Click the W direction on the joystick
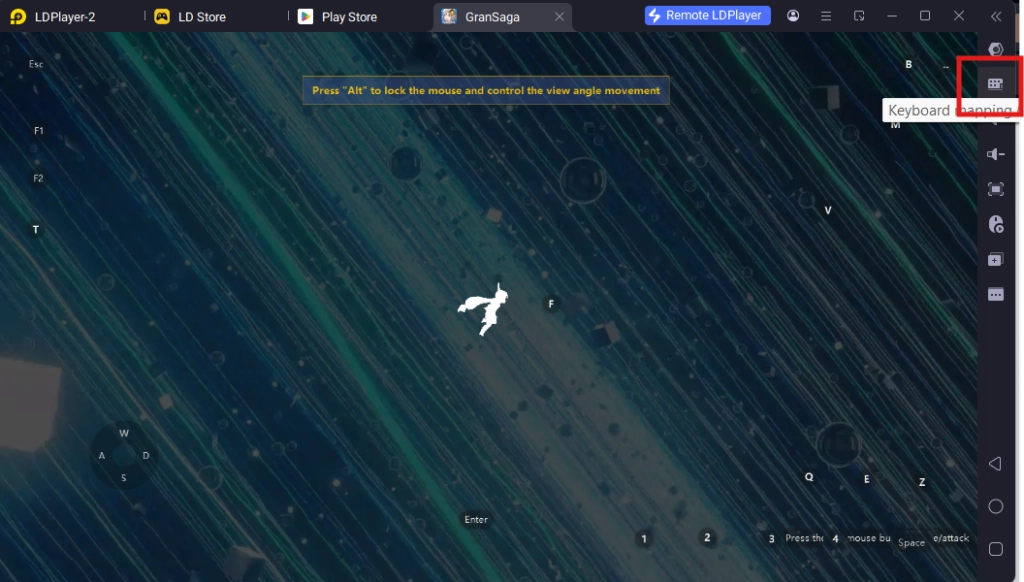 click(x=124, y=433)
